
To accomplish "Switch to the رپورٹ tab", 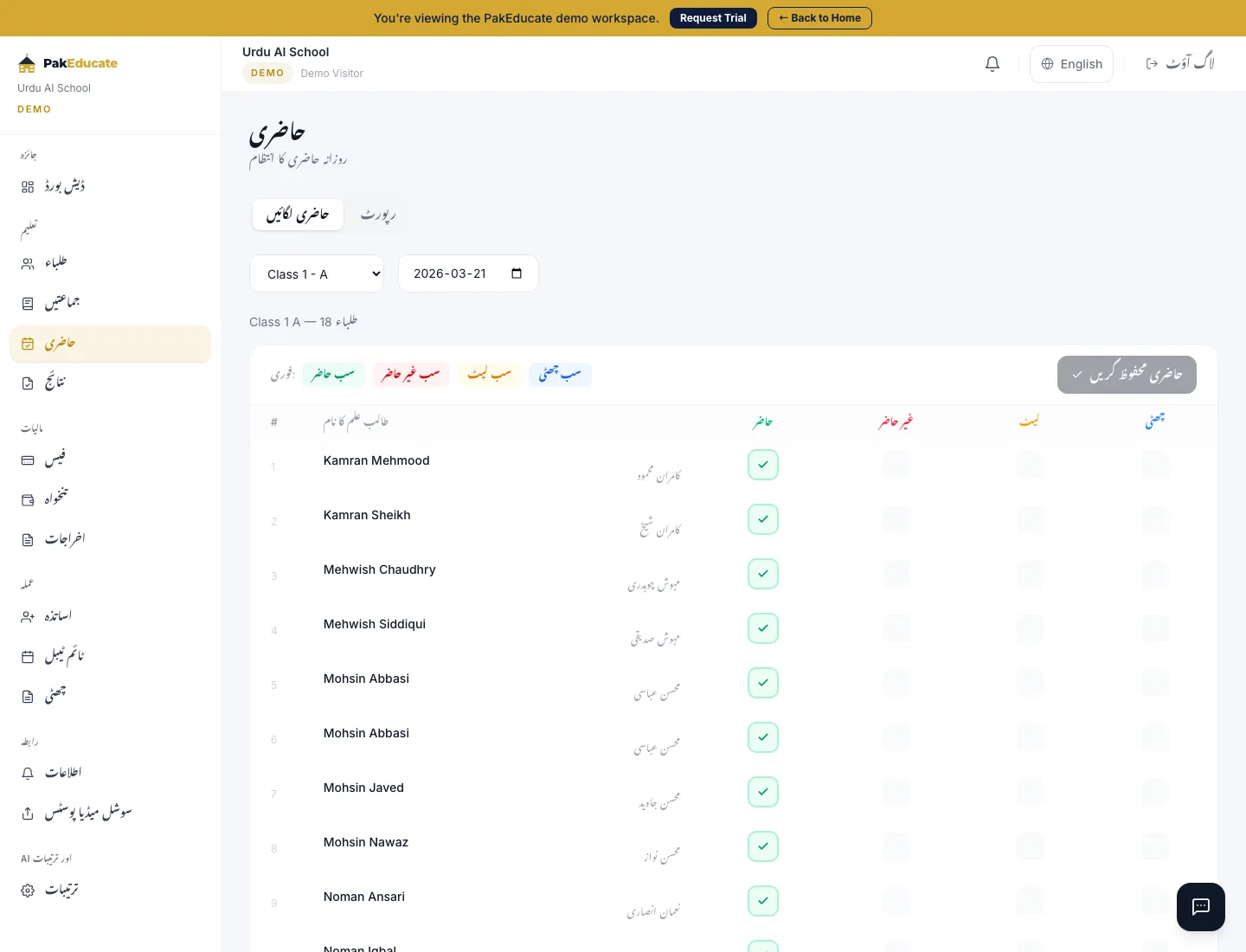I will tap(378, 215).
